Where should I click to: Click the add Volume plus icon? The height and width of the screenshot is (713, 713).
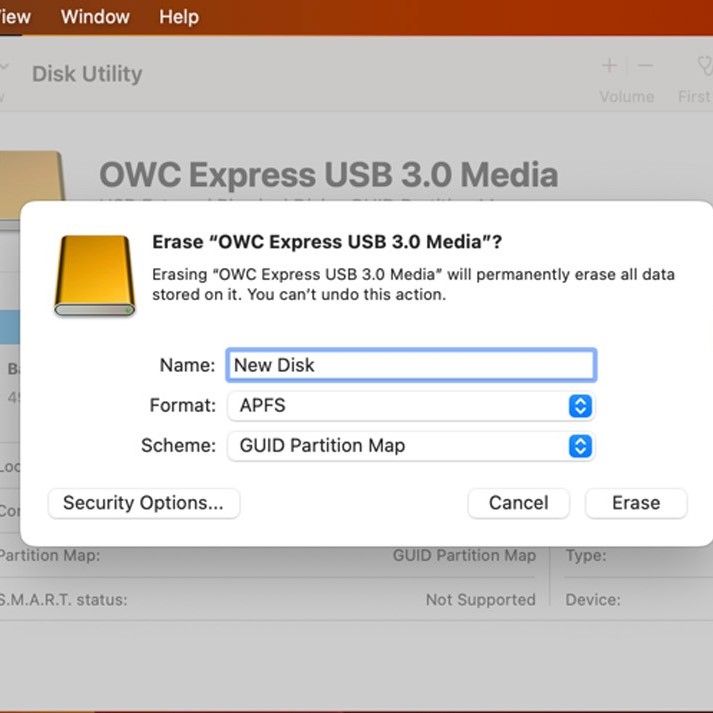609,66
